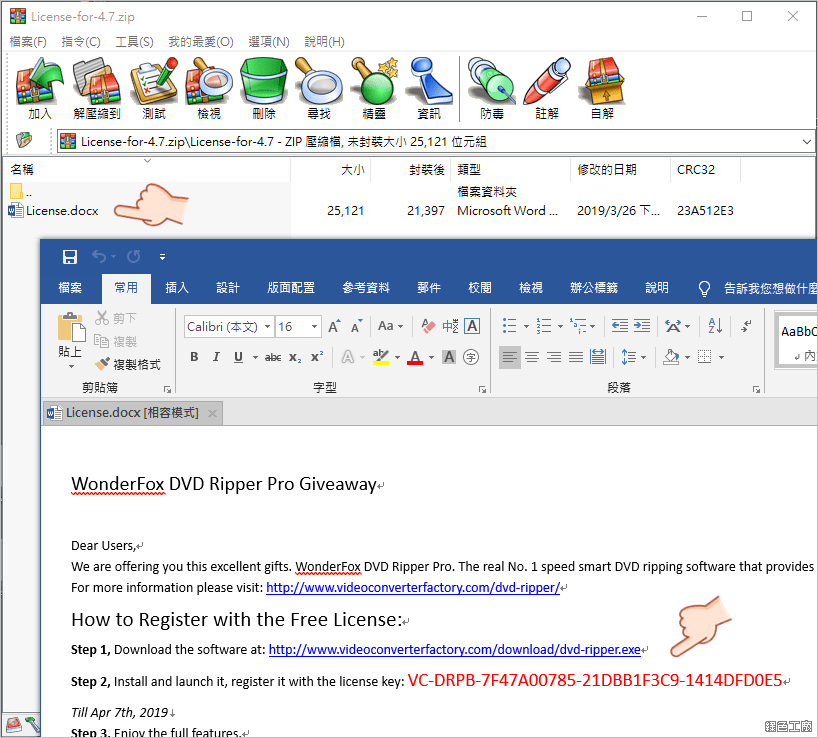
Task: Click WinRAR up-one-level folder icon
Action: click(24, 140)
